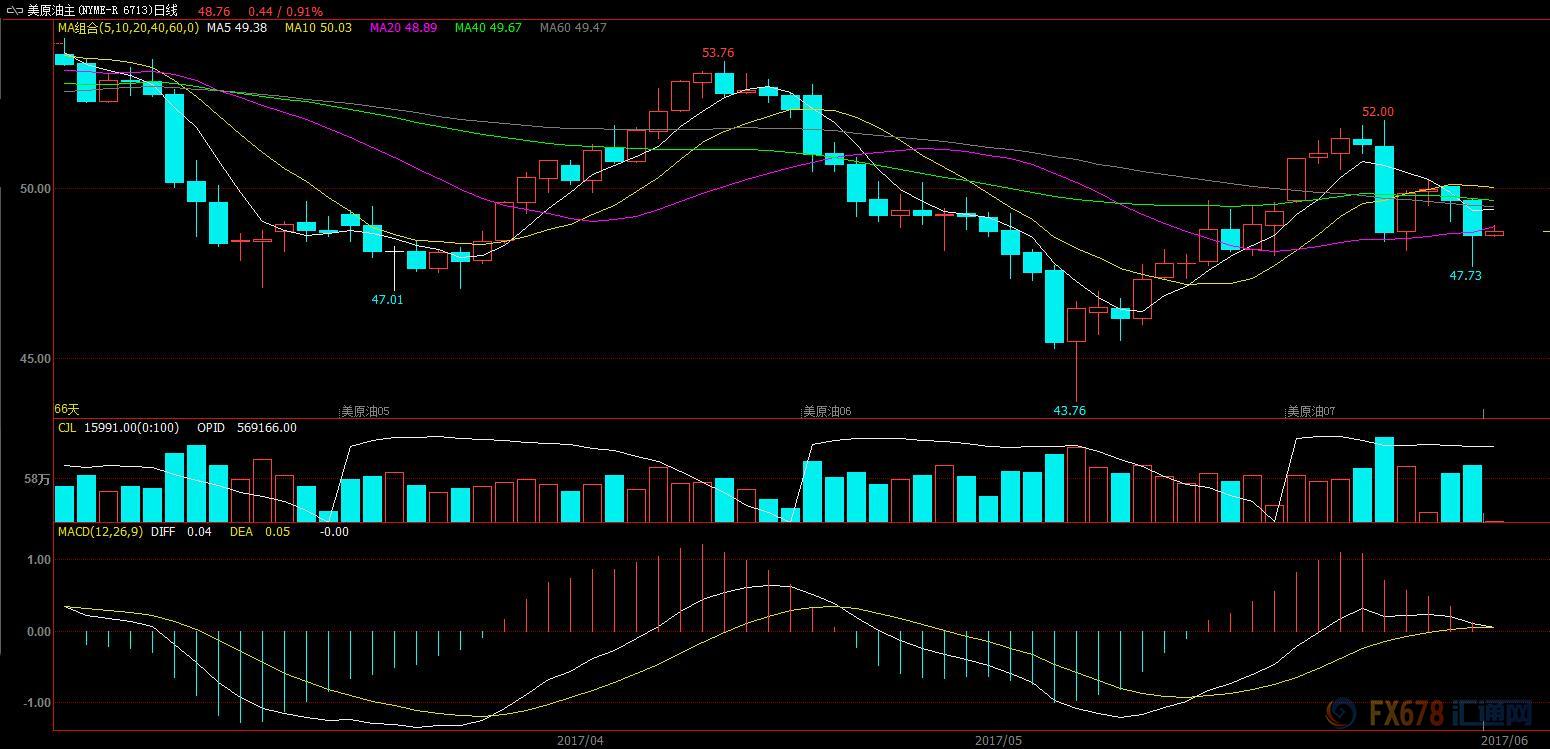1550x749 pixels.
Task: Click the 美原油06 contract marker
Action: click(826, 411)
